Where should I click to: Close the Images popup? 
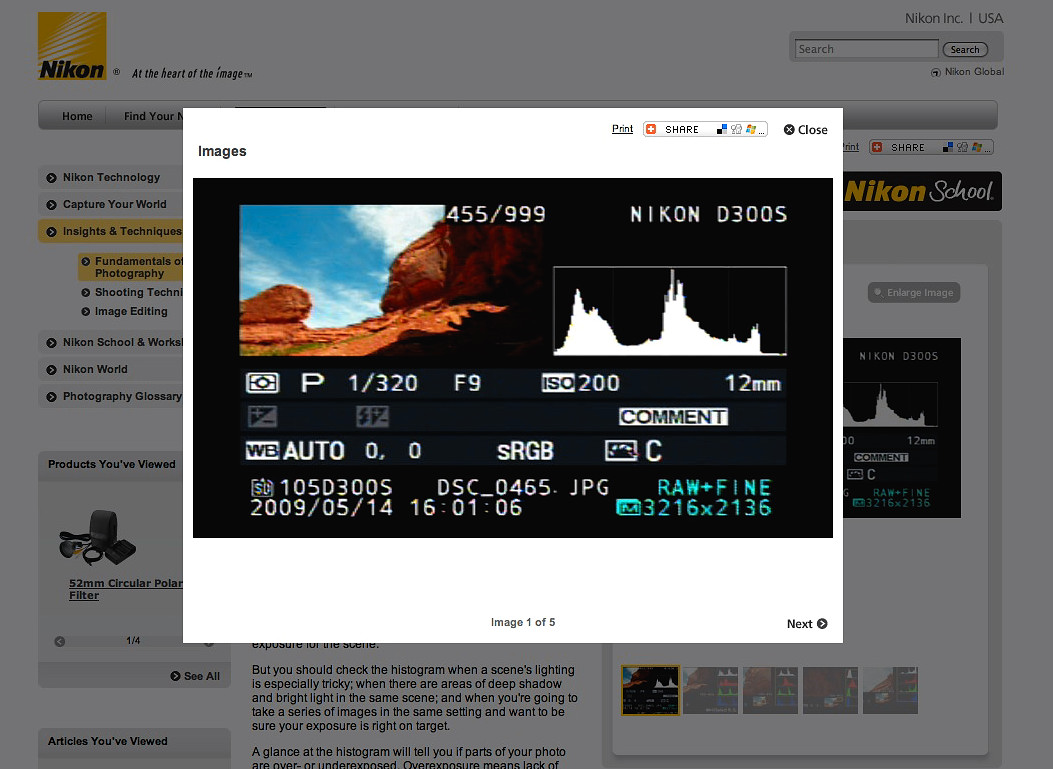click(x=805, y=130)
